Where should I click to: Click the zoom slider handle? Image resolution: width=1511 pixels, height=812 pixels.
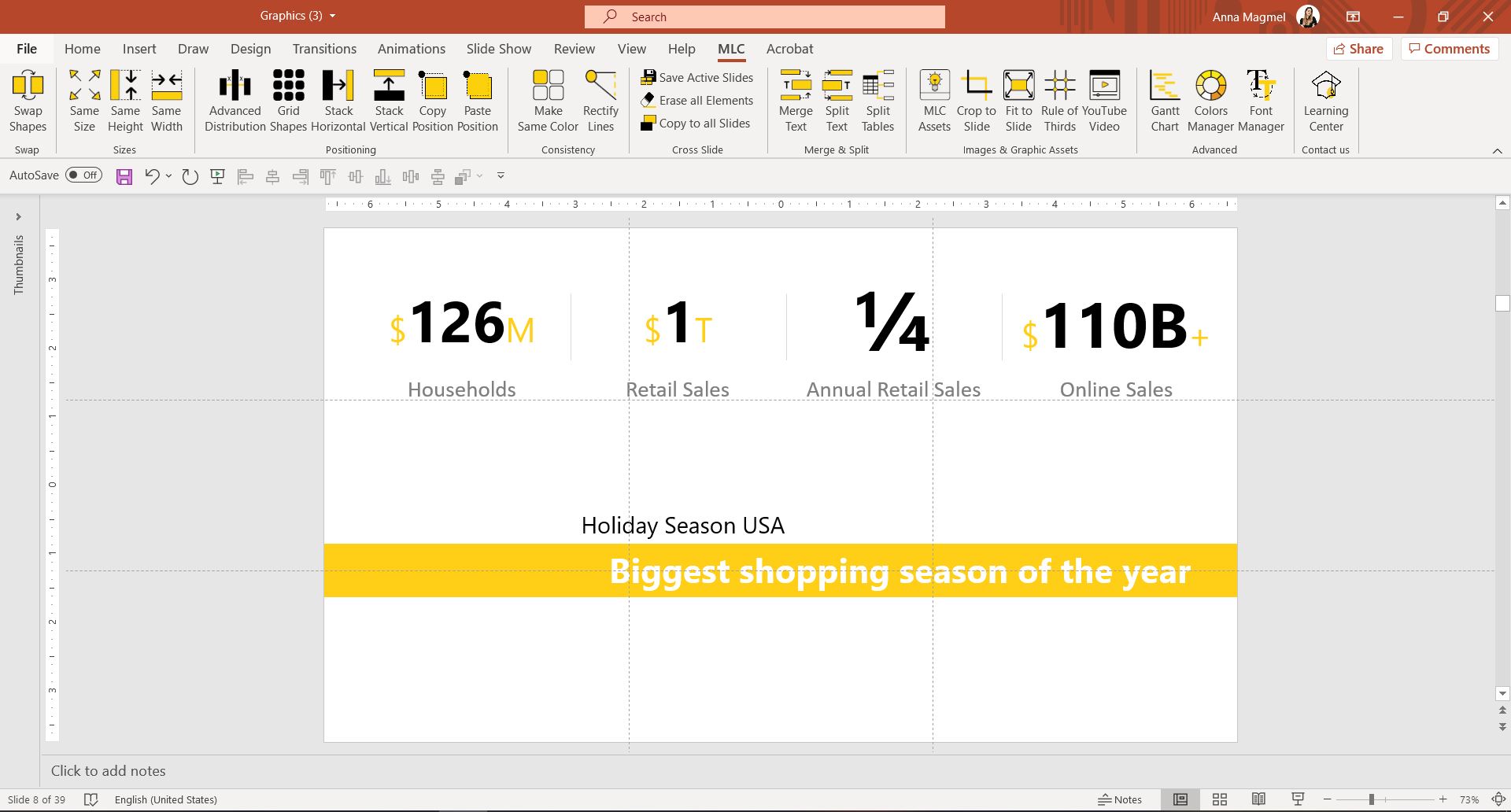[1371, 799]
